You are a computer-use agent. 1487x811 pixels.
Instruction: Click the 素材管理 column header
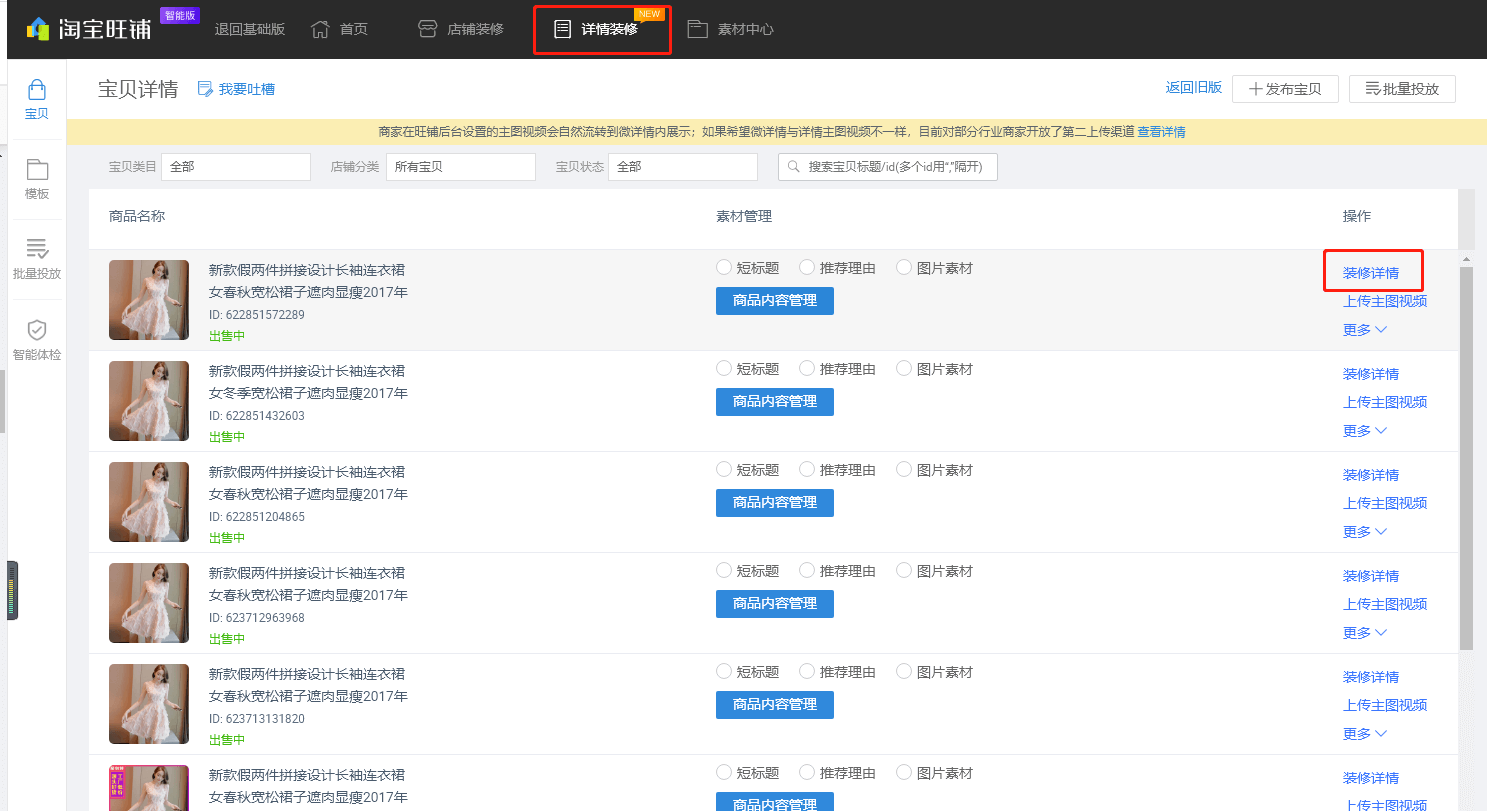point(744,216)
